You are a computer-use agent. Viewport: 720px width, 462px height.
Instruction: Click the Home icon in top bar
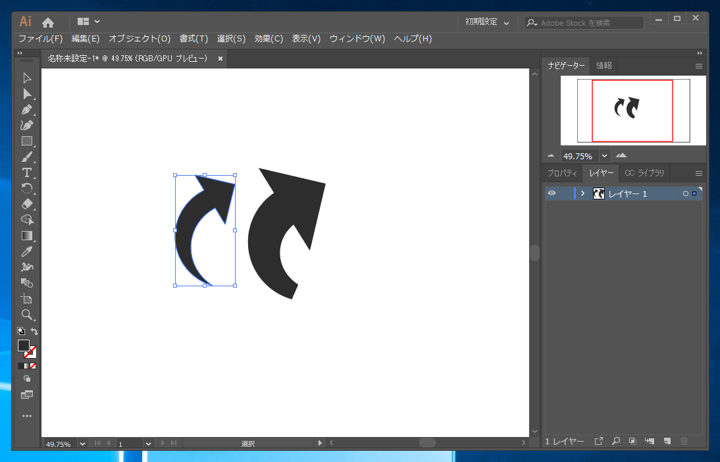pyautogui.click(x=47, y=22)
